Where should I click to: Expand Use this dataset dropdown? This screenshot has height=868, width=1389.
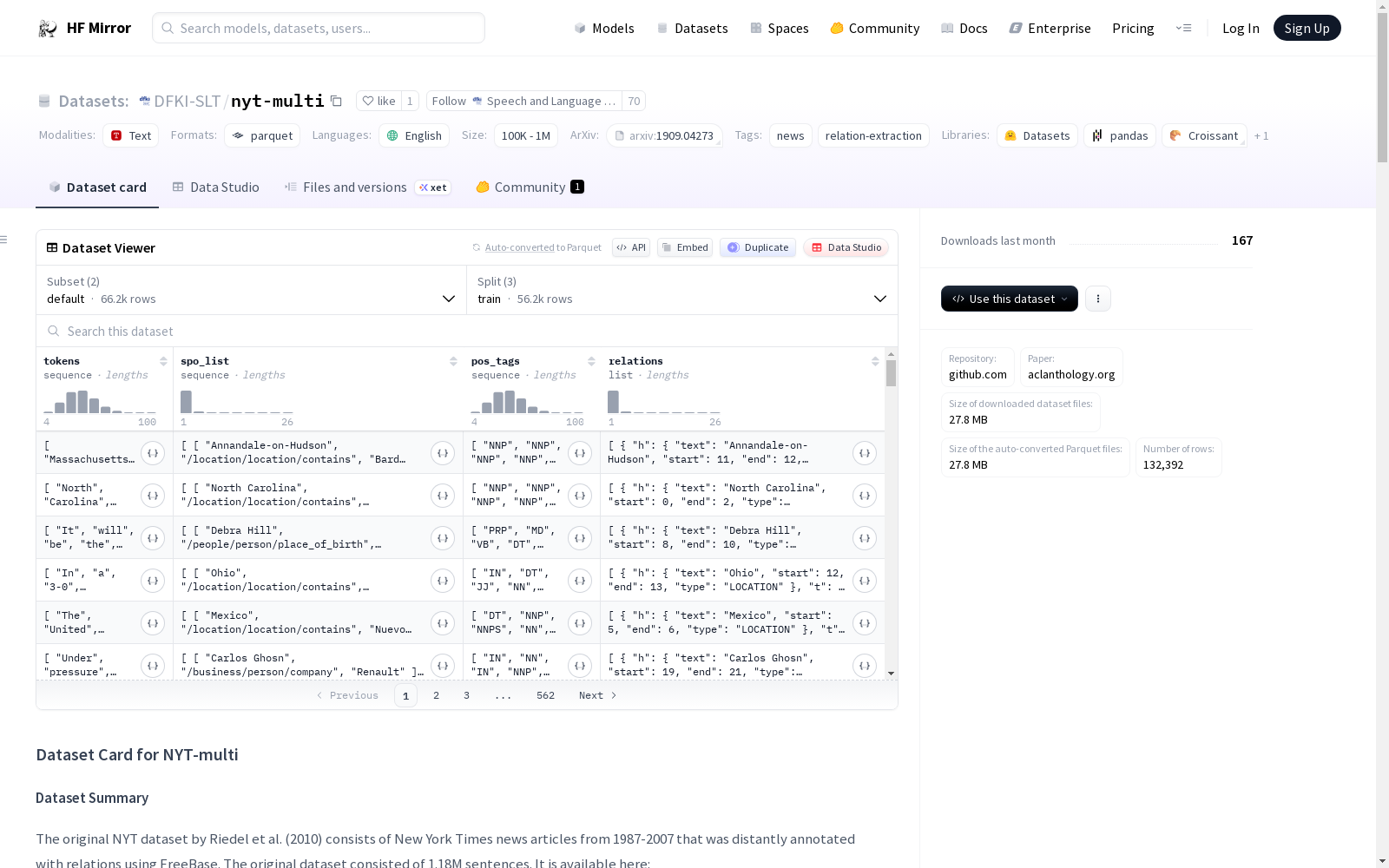(x=1010, y=299)
